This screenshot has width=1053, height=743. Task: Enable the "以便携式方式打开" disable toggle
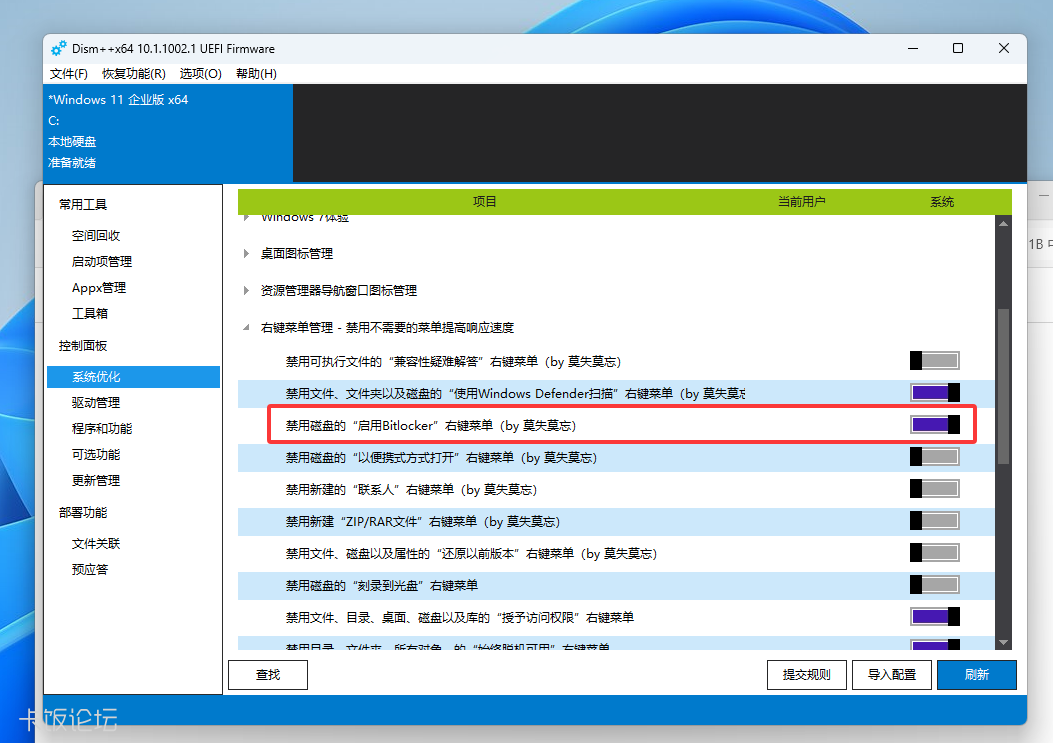tap(934, 456)
